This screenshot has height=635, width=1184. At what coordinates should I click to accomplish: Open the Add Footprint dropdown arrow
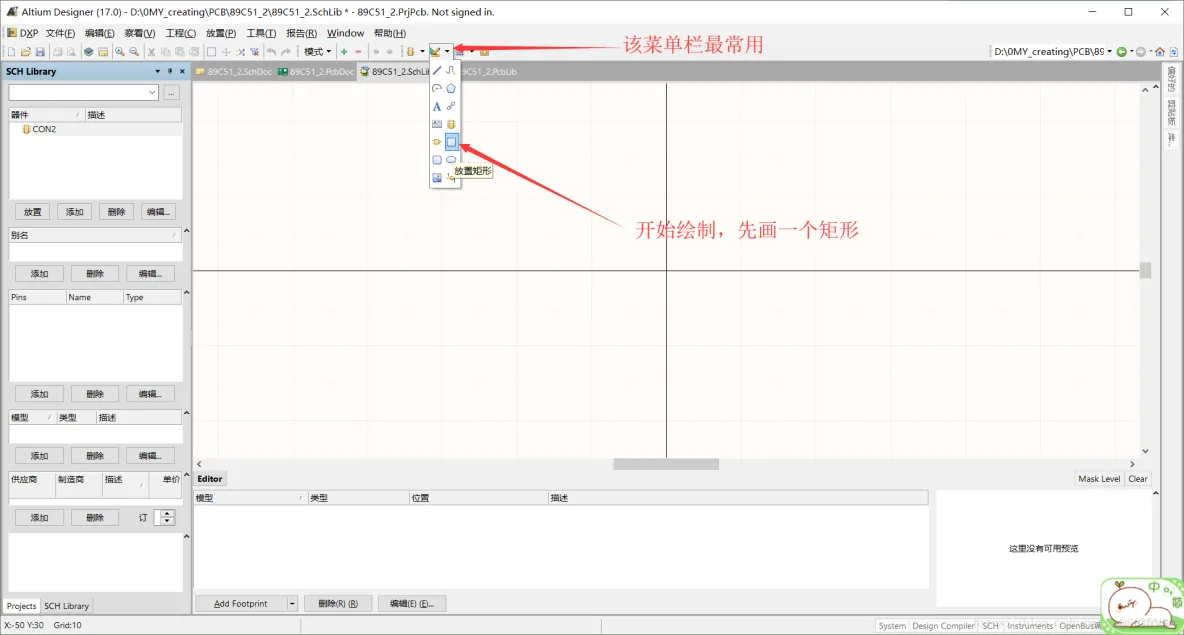pos(292,603)
